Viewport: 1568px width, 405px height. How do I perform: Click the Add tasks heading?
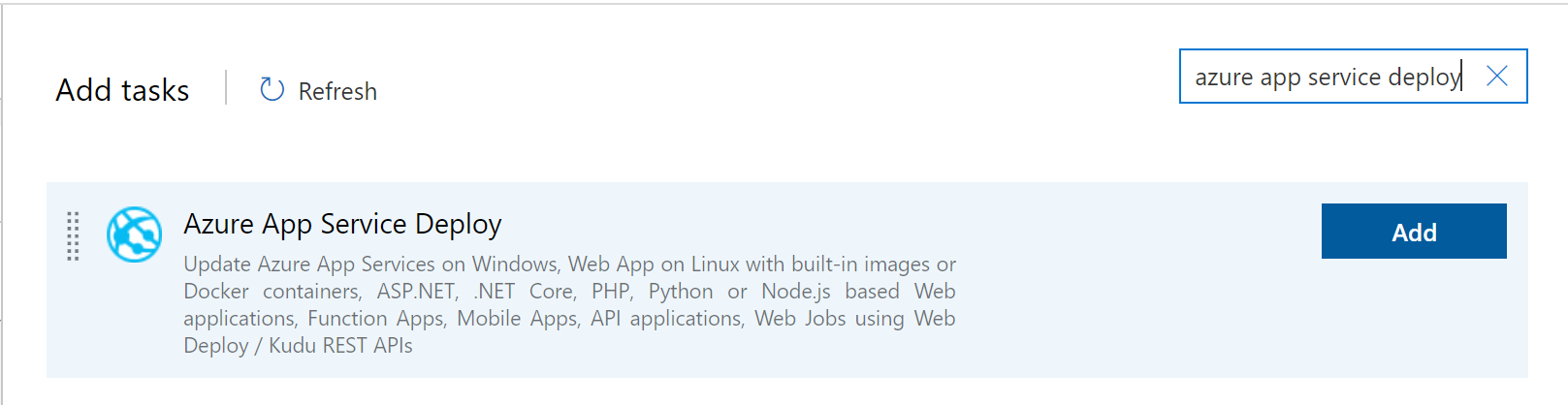(122, 90)
